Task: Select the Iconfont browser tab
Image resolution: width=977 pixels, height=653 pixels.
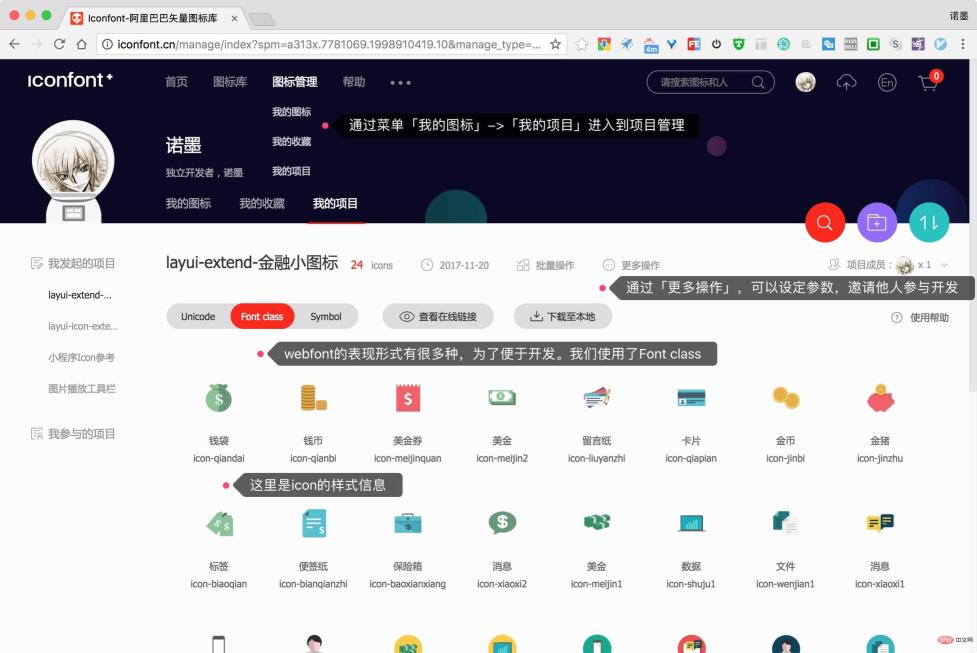Action: coord(153,18)
